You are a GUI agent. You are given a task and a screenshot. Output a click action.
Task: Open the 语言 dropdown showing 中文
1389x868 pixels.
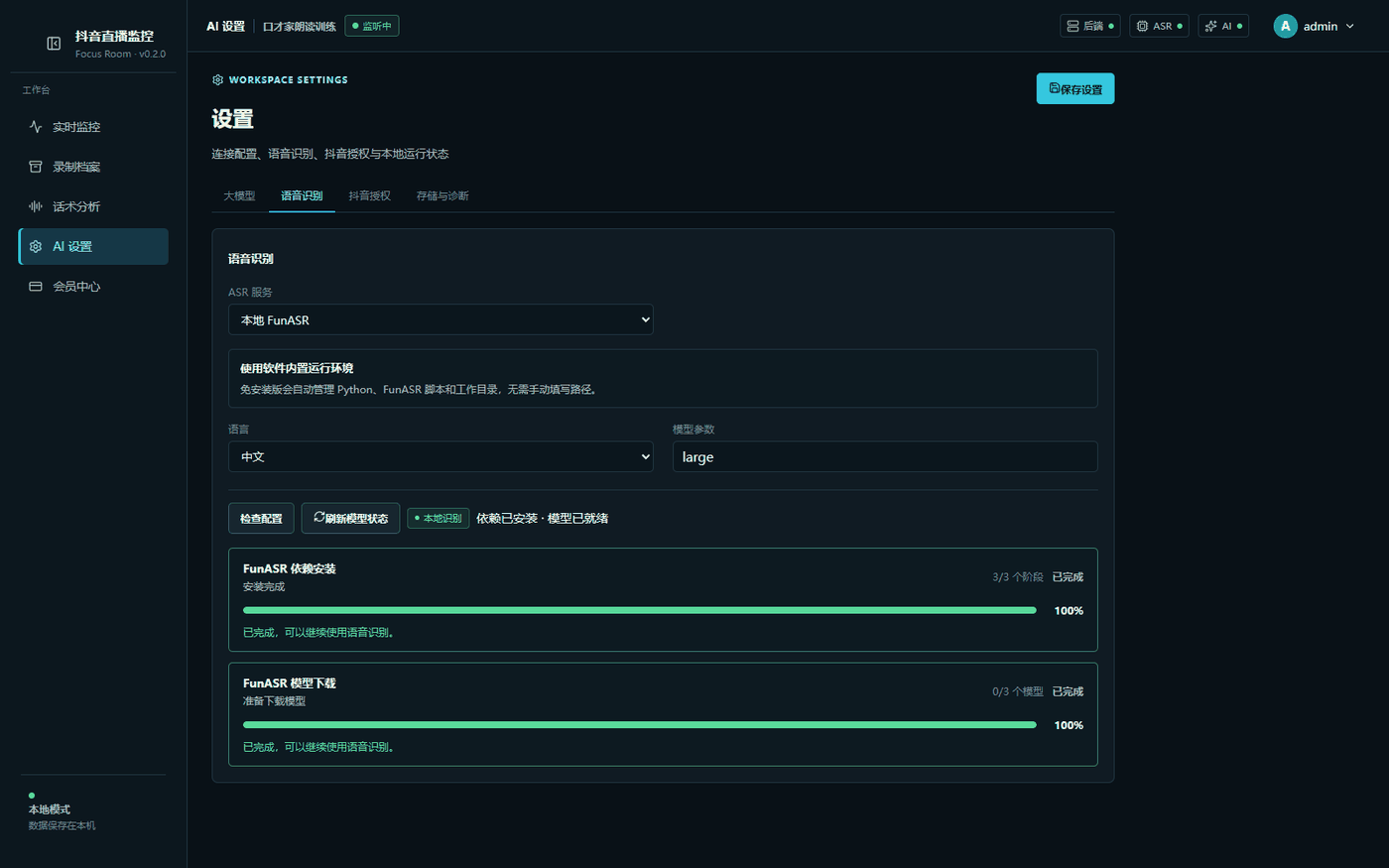pyautogui.click(x=441, y=456)
